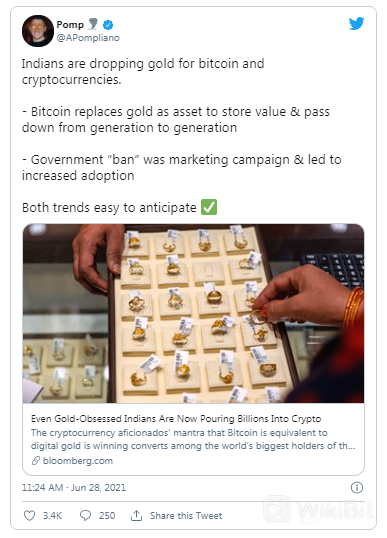The width and height of the screenshot is (387, 538).
Task: Open the Even Gold-Obsessed Indians headline
Action: tap(176, 419)
